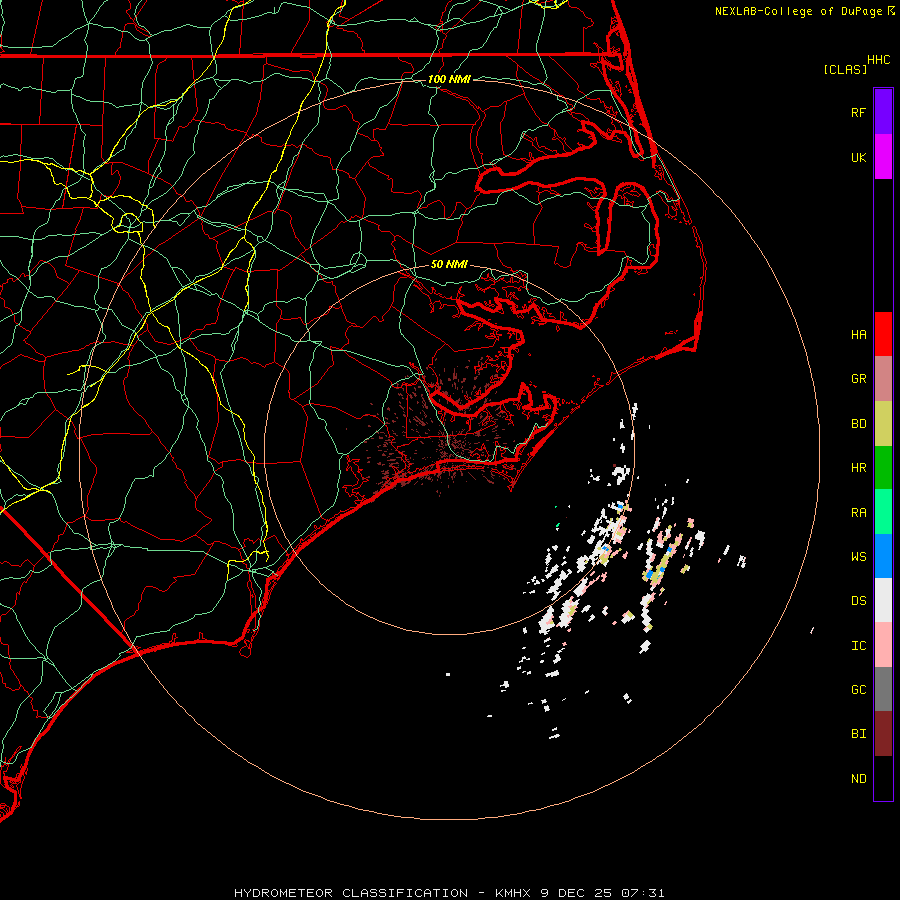Select the BD yellow-olive legend swatch
Viewport: 900px width, 900px height.
click(883, 424)
